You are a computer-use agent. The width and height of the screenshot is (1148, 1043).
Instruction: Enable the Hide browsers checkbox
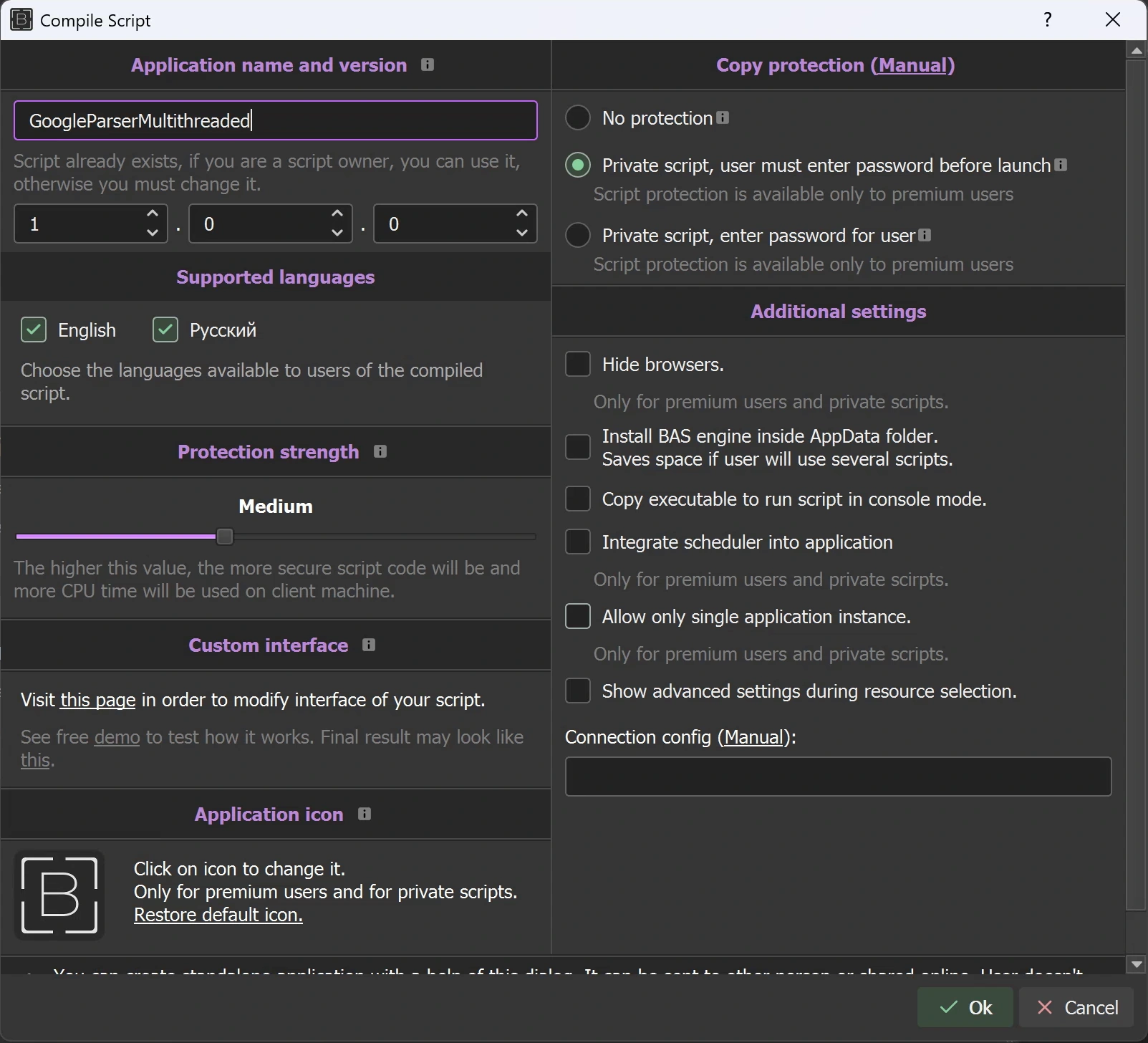578,364
